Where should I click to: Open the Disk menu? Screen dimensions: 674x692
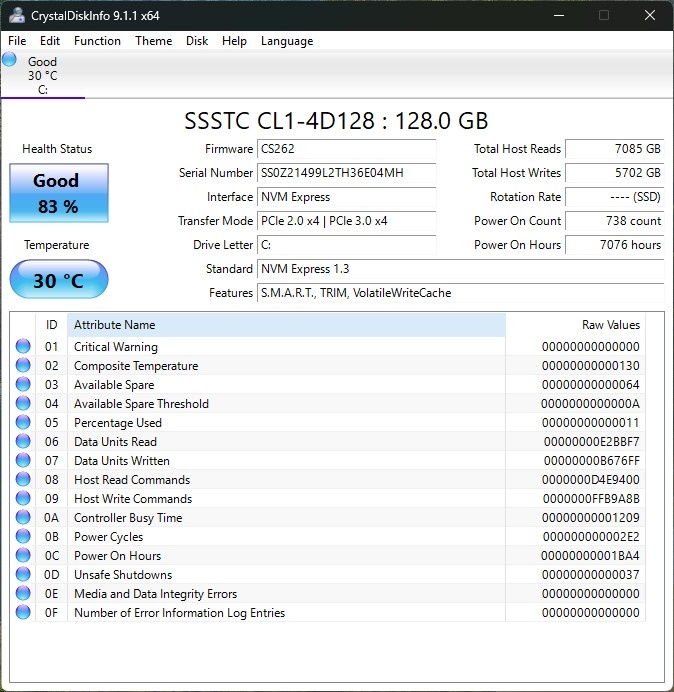(197, 41)
